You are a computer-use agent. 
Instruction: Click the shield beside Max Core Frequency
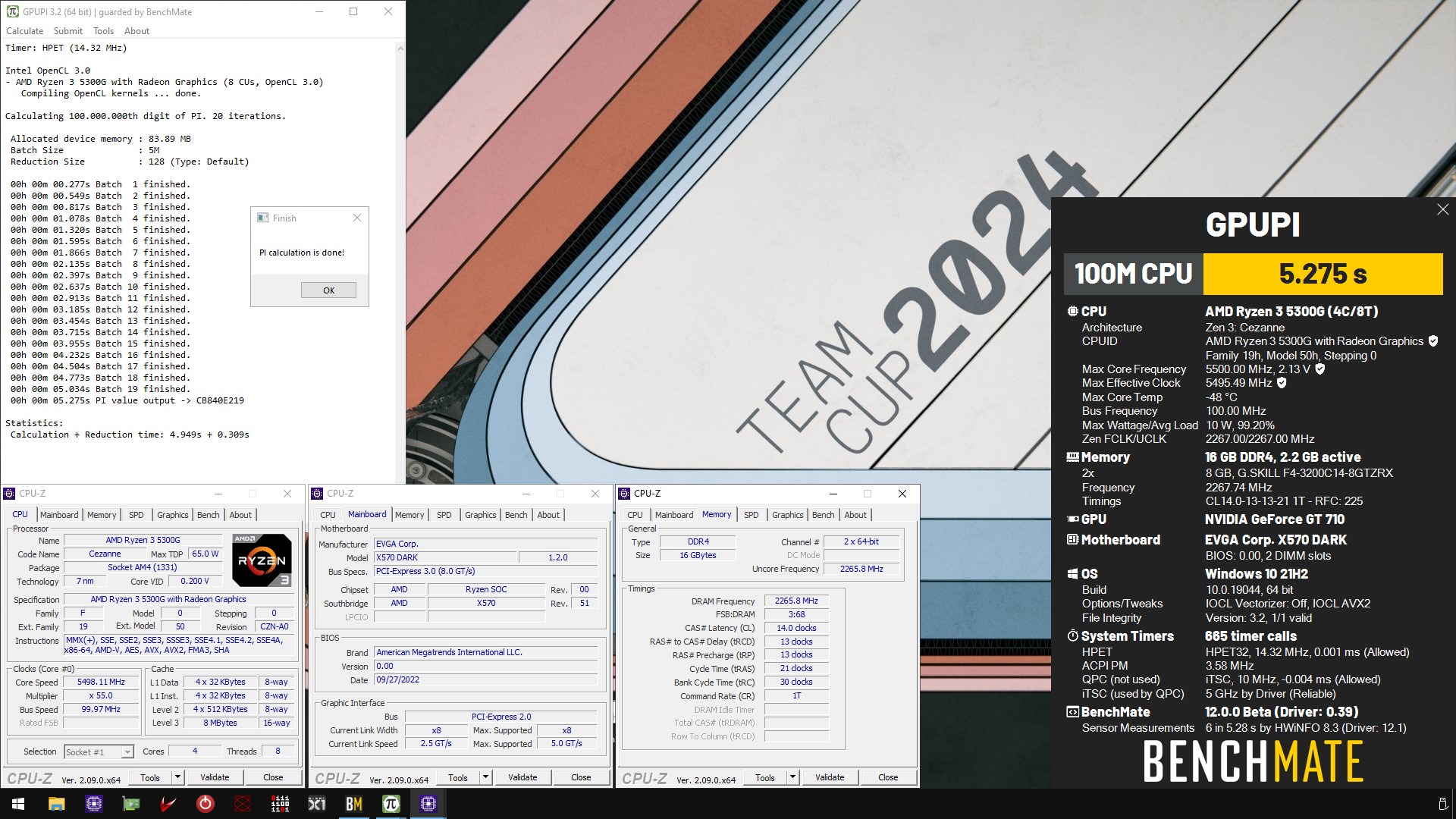tap(1320, 369)
